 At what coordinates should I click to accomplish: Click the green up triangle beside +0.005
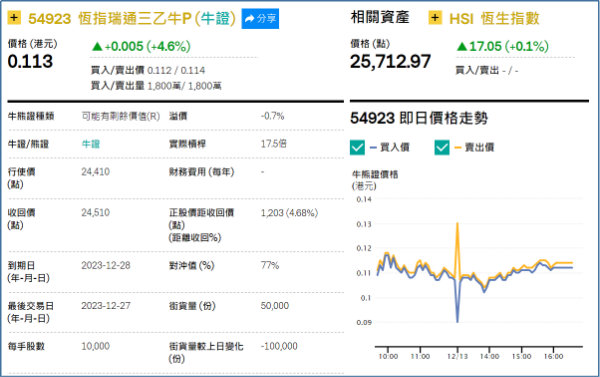click(97, 47)
